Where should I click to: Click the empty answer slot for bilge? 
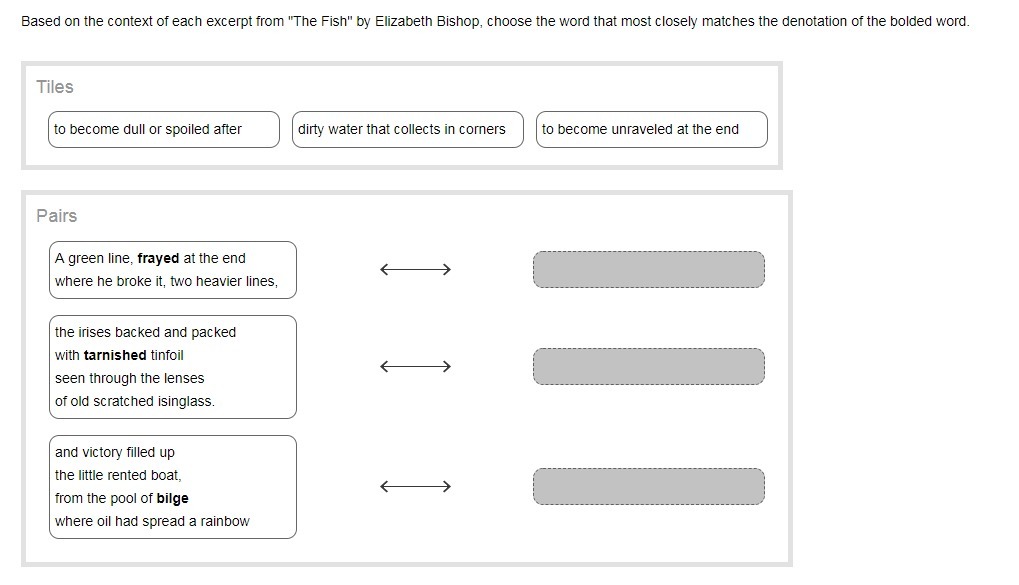point(648,487)
